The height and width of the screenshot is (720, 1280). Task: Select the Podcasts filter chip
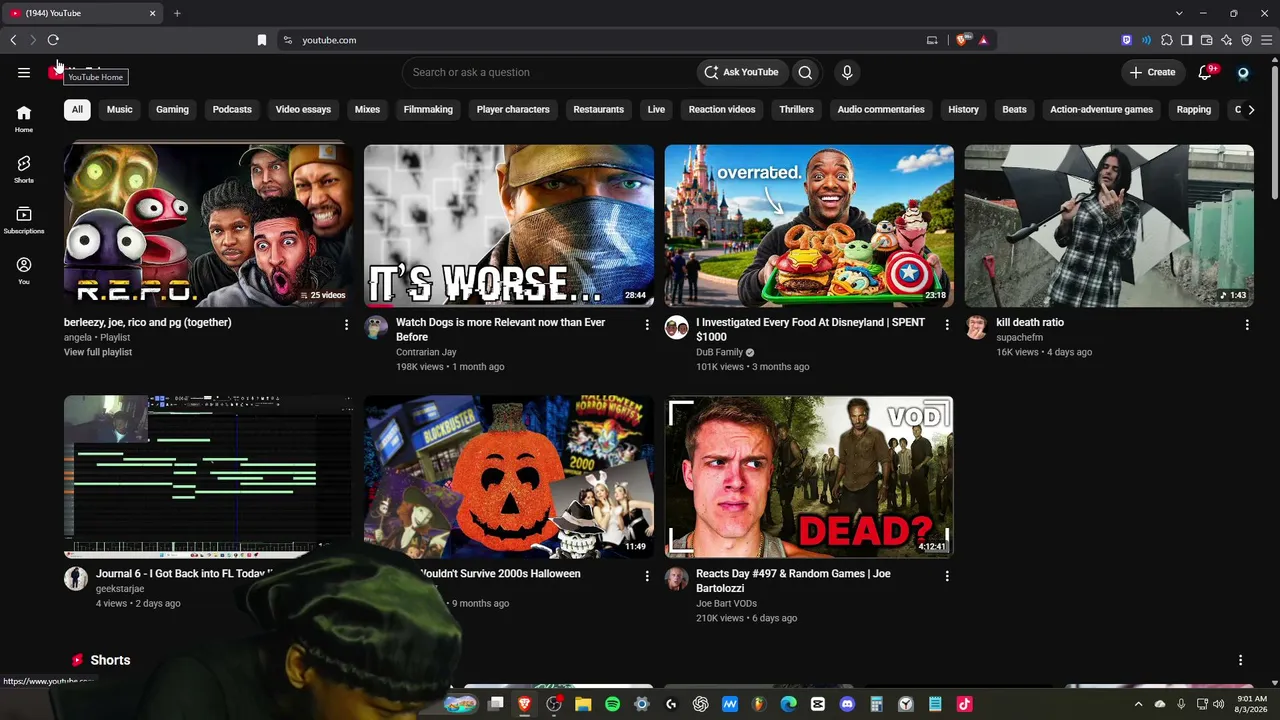click(232, 109)
